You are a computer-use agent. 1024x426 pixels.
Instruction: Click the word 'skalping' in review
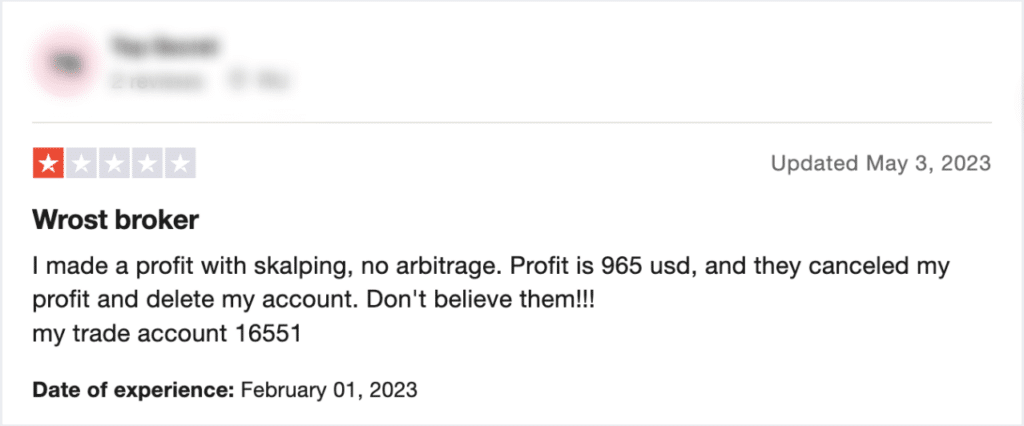click(290, 268)
